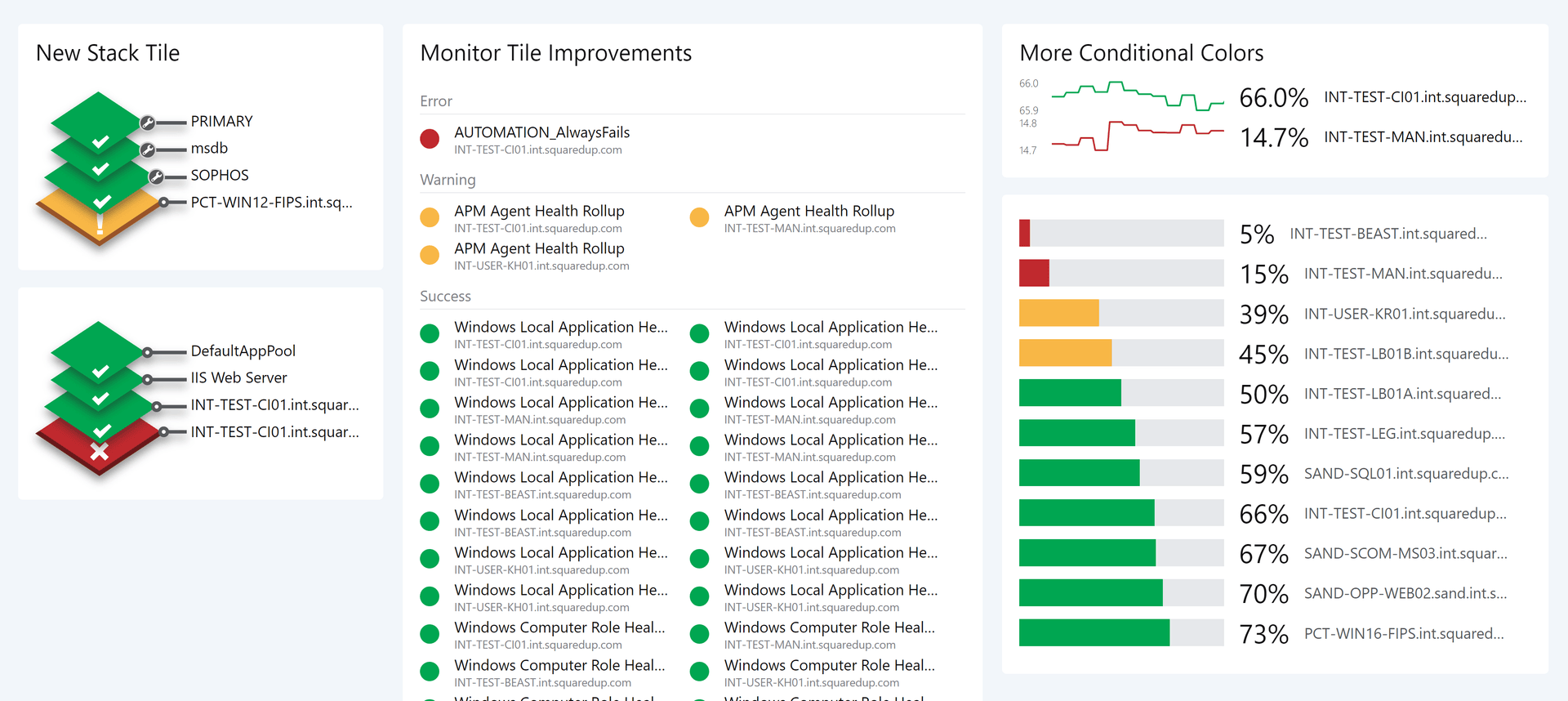Screen dimensions: 1568x701
Task: Select the PCT-WIN12-FIPS stack label
Action: click(x=271, y=203)
